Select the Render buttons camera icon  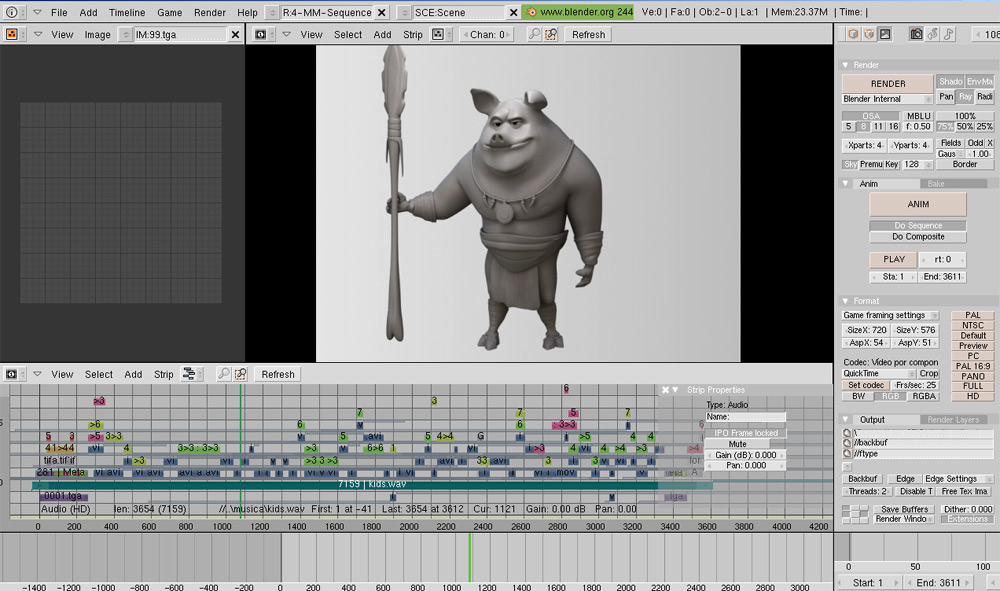coord(916,34)
